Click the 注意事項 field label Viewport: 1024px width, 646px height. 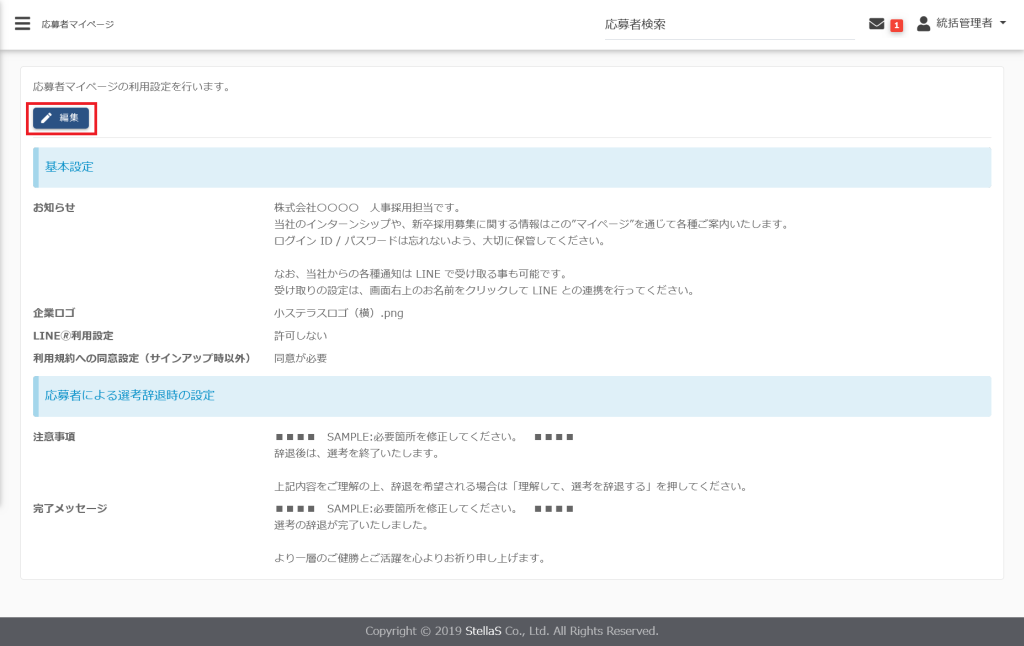tap(54, 437)
